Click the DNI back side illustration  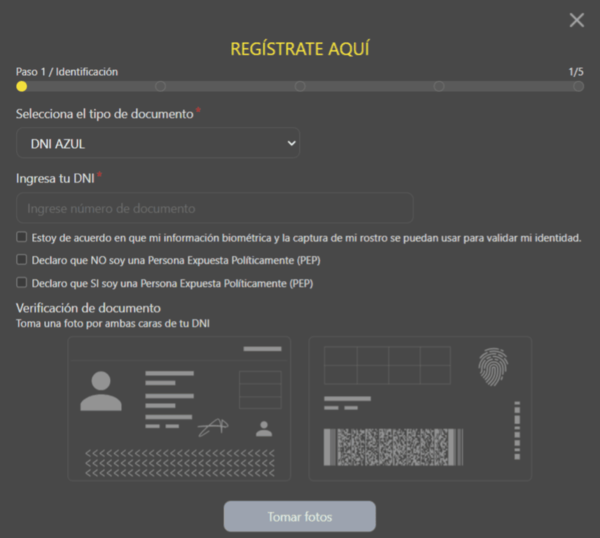click(420, 408)
